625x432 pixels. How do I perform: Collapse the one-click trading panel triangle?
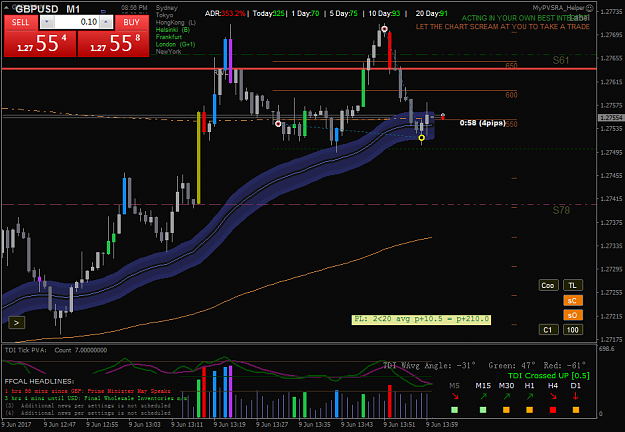[x=6, y=8]
